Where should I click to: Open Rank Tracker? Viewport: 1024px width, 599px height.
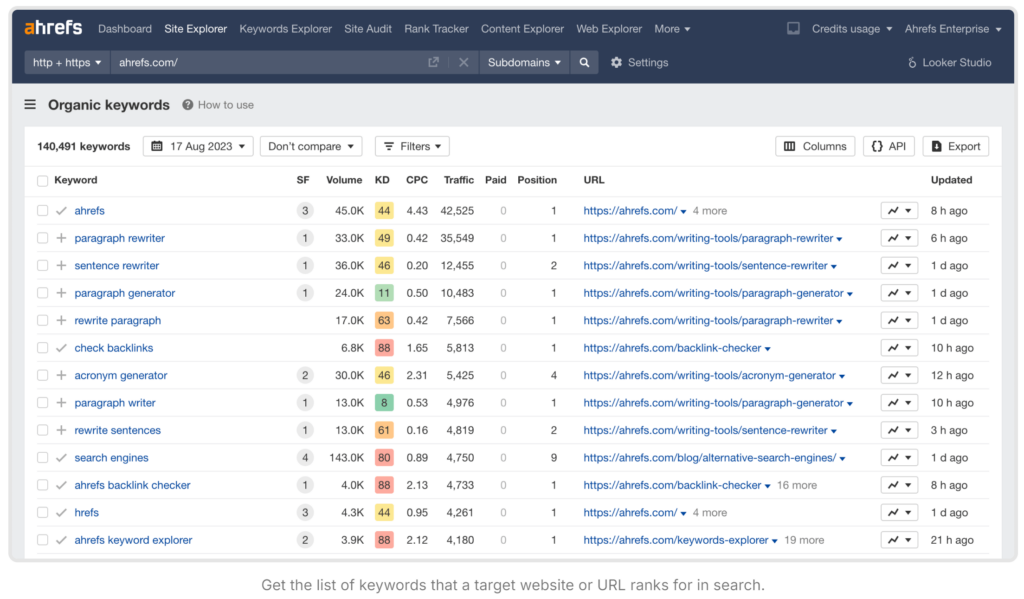[436, 29]
